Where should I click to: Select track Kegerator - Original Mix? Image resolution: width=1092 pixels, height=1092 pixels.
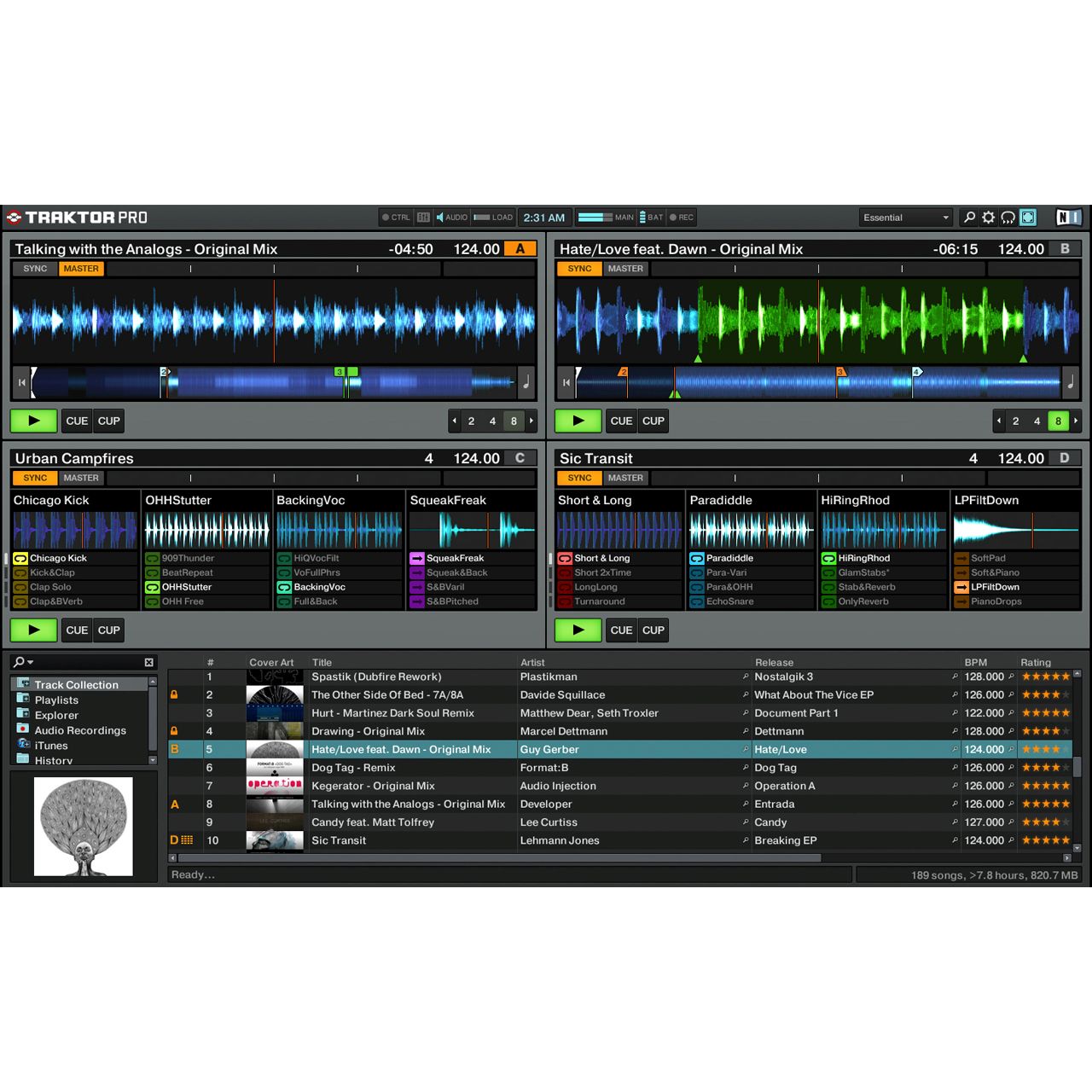[x=373, y=786]
